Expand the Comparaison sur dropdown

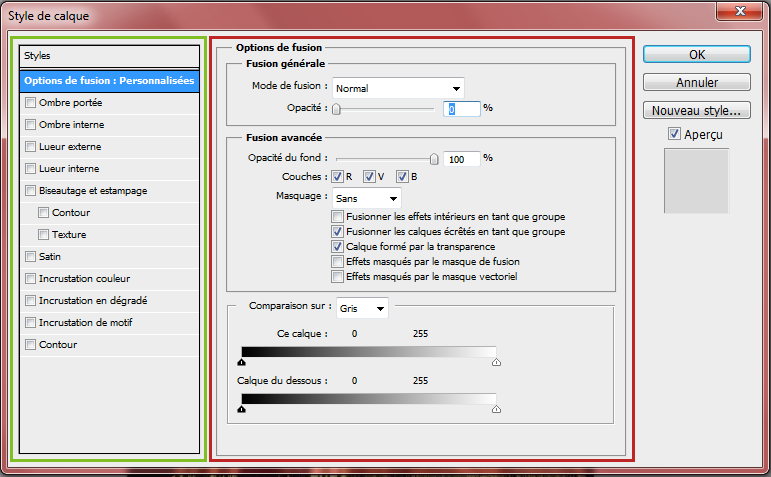pyautogui.click(x=362, y=309)
